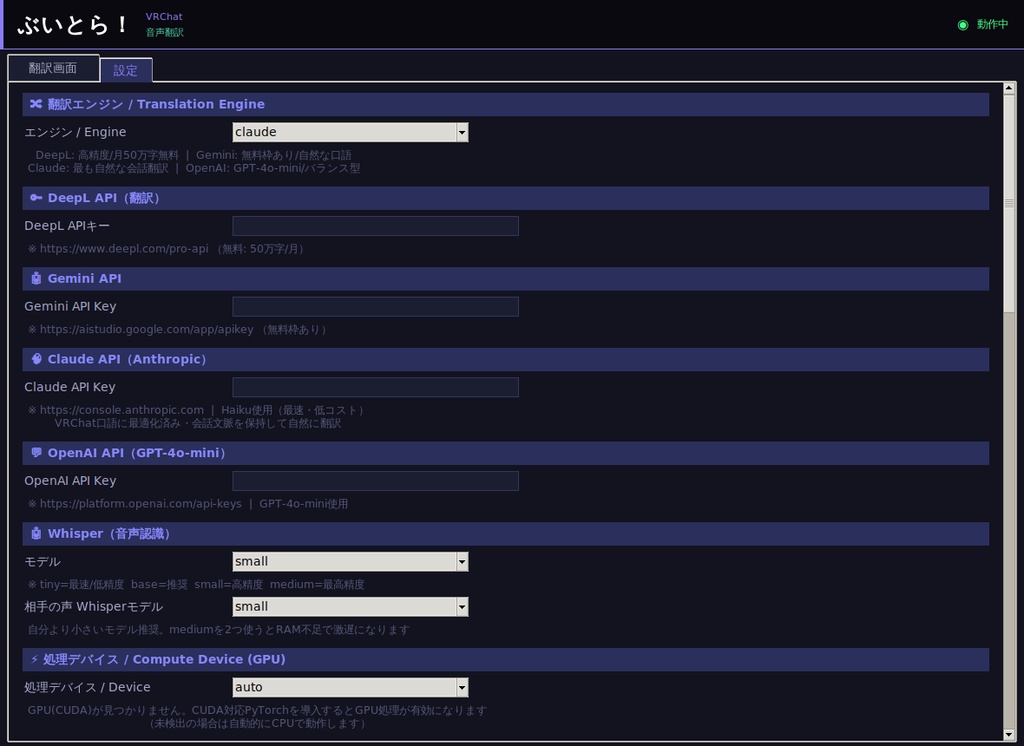Image resolution: width=1024 pixels, height=746 pixels.
Task: Click the key icon in DeepL API header
Action: [36, 198]
